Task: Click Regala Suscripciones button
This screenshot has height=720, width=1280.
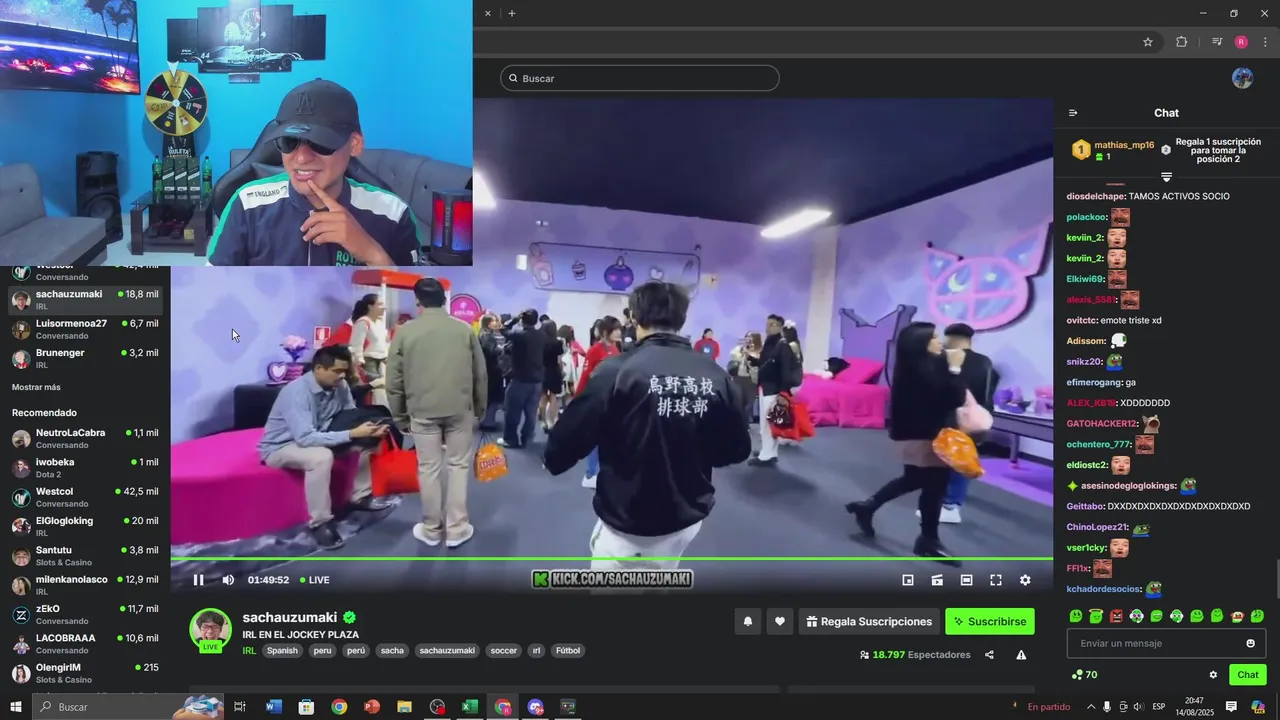Action: [869, 621]
